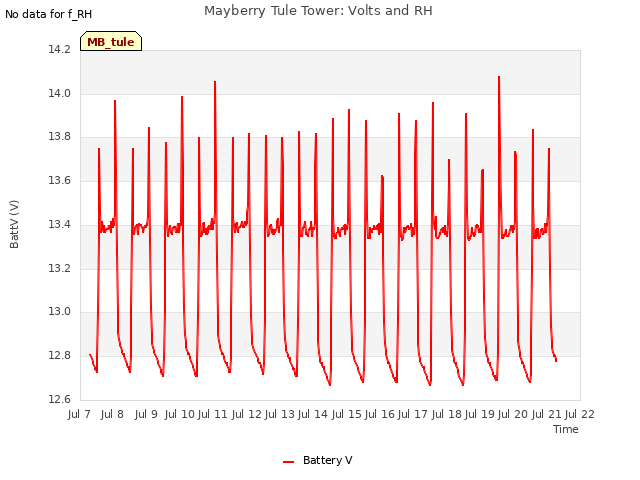Viewport: 640px width, 480px height.
Task: Click the Jul 19 tick label
Action: tap(480, 414)
